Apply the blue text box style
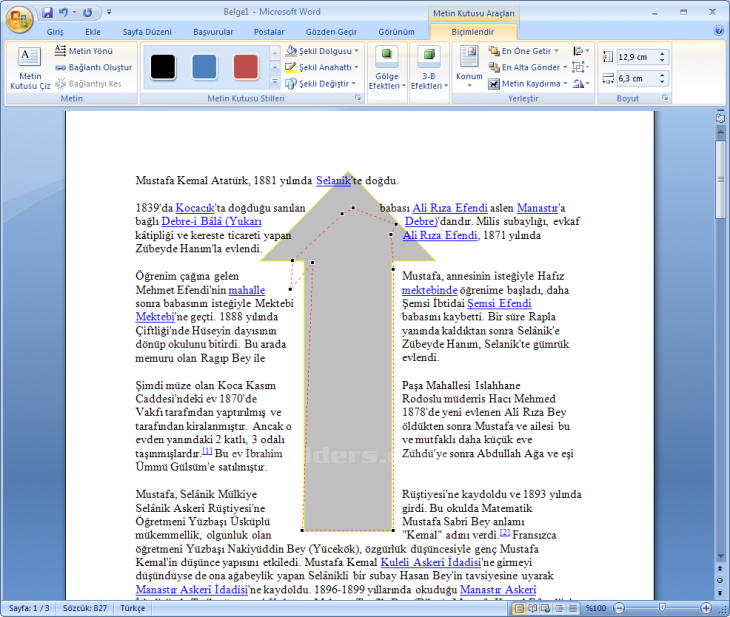 pos(204,67)
